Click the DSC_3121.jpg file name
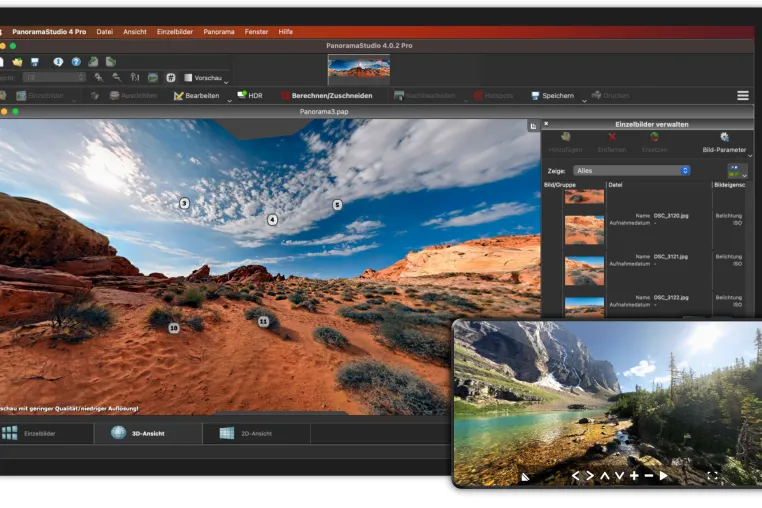Viewport: 762px width, 508px height. (x=671, y=256)
